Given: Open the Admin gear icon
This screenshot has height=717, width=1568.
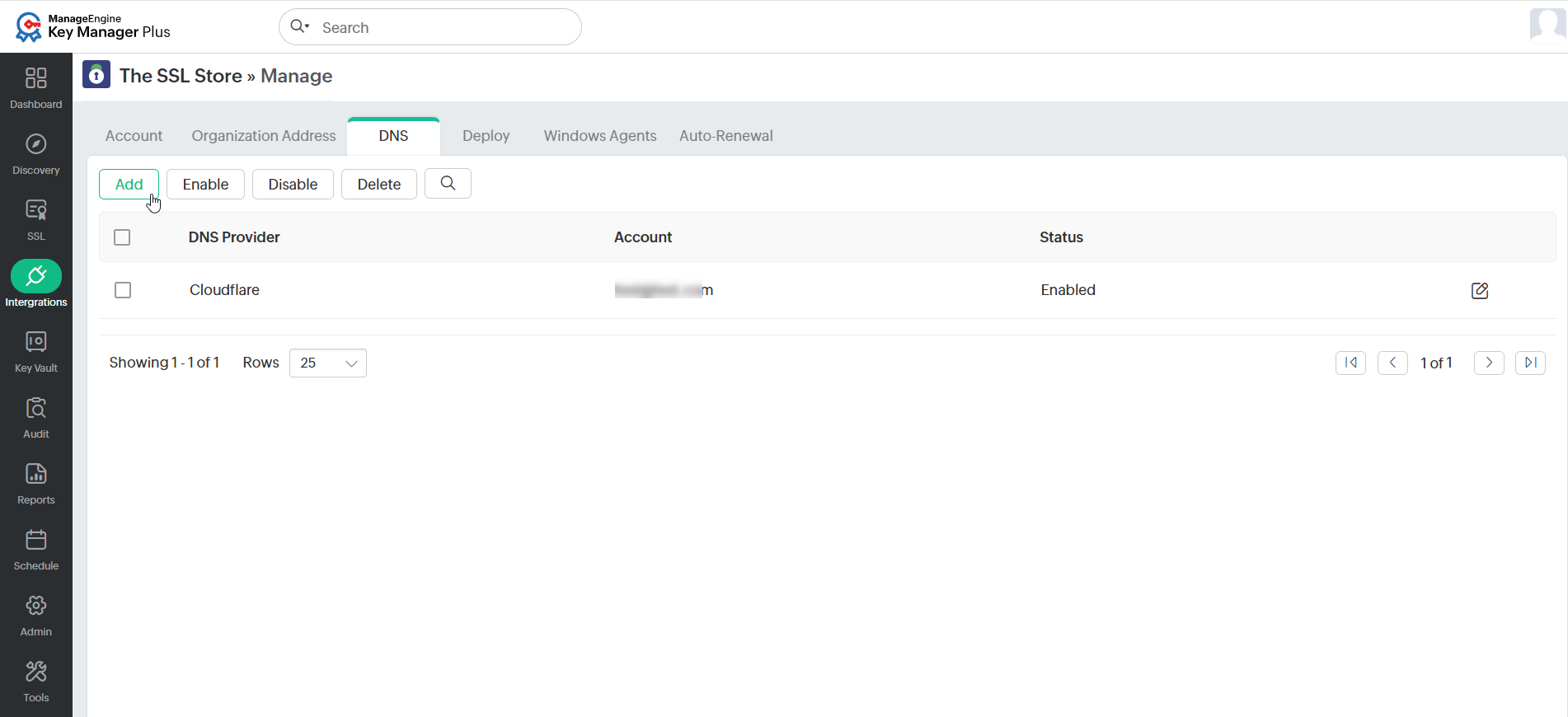Looking at the screenshot, I should 35,606.
